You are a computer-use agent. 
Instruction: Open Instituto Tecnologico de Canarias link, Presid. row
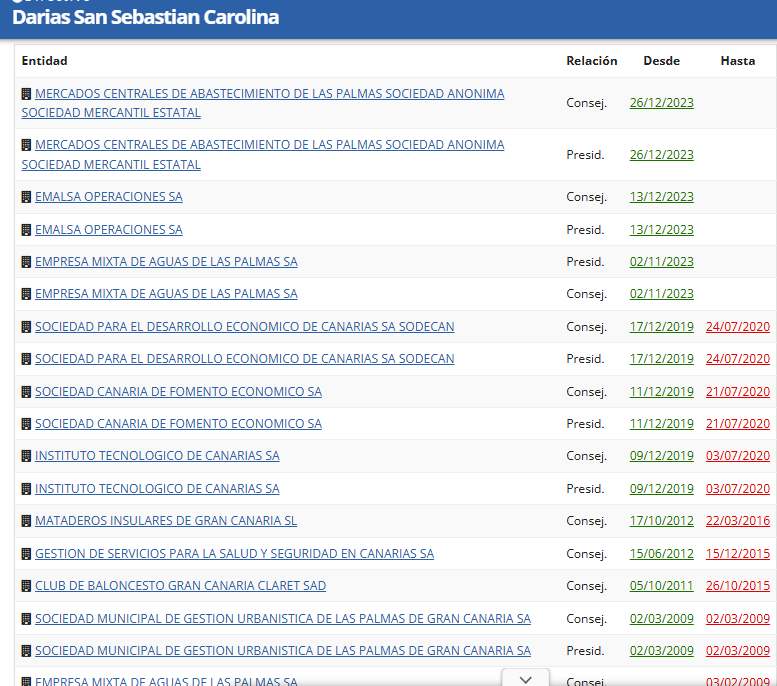(158, 489)
